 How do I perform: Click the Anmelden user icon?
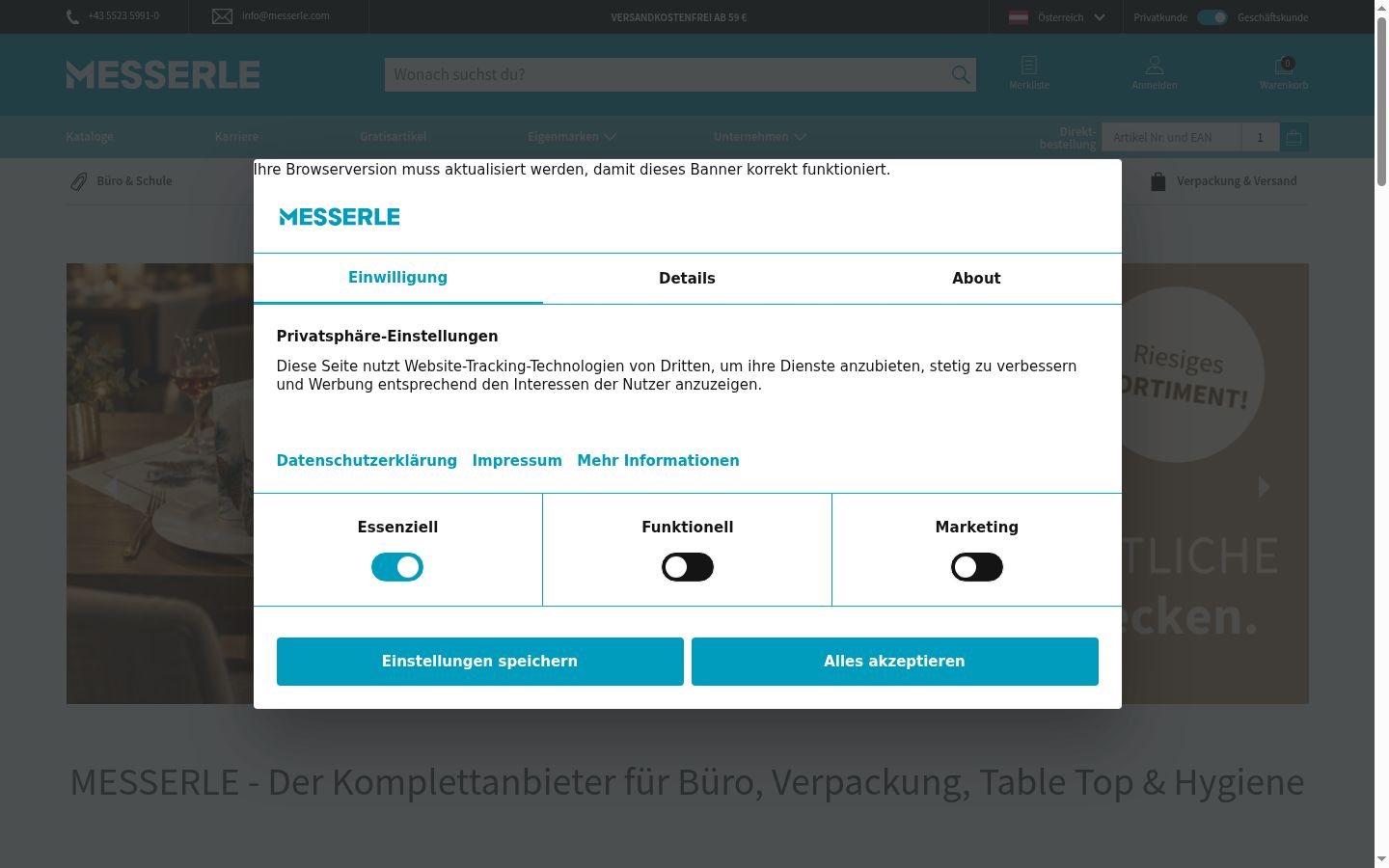click(x=1155, y=66)
